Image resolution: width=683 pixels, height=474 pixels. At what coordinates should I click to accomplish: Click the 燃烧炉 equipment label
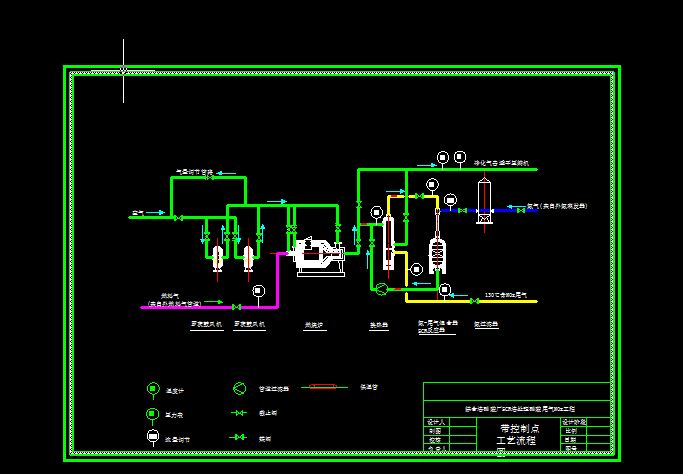(x=314, y=325)
